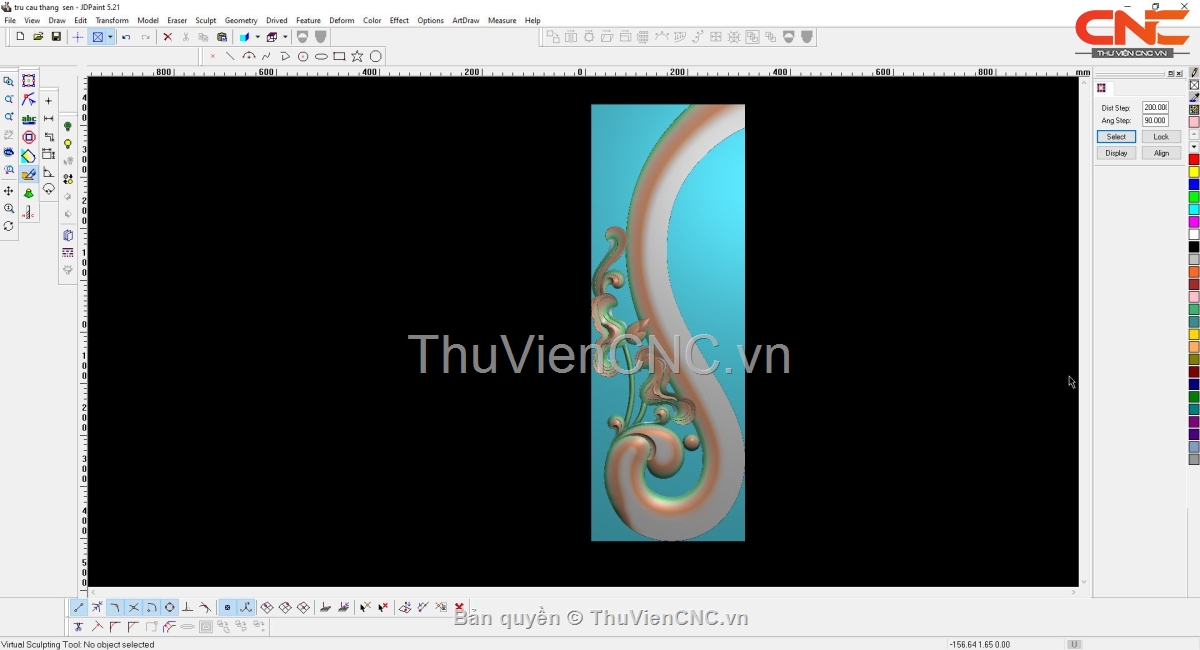
Task: Delete selection with the red X icon
Action: (167, 37)
